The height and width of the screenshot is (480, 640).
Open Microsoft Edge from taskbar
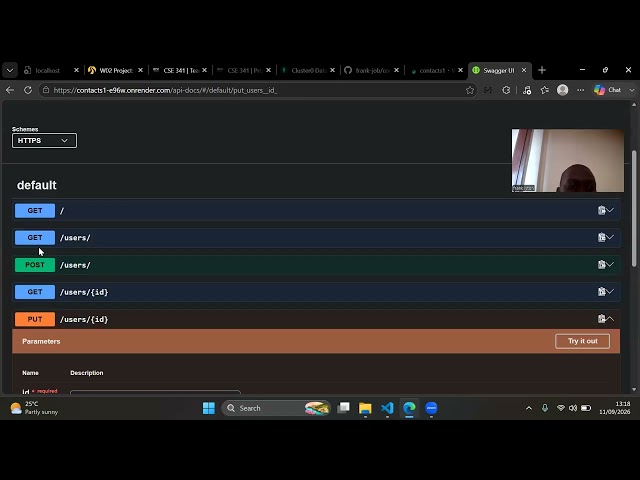tap(409, 408)
